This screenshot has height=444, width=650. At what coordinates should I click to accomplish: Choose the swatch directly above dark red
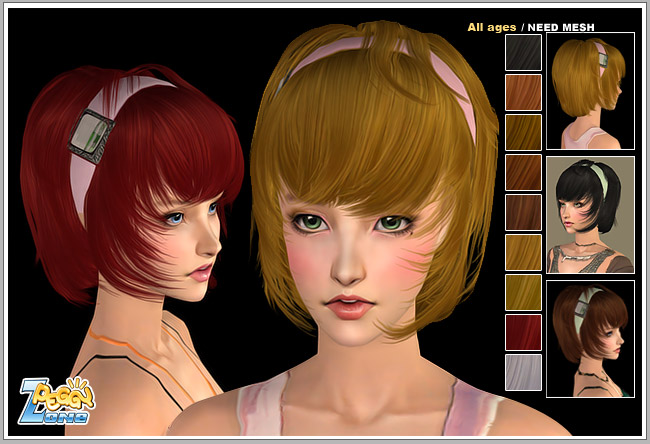tap(523, 292)
